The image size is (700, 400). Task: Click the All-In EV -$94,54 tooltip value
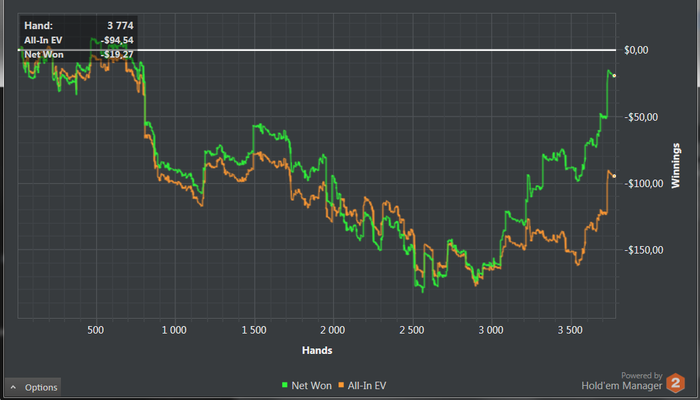pos(117,41)
